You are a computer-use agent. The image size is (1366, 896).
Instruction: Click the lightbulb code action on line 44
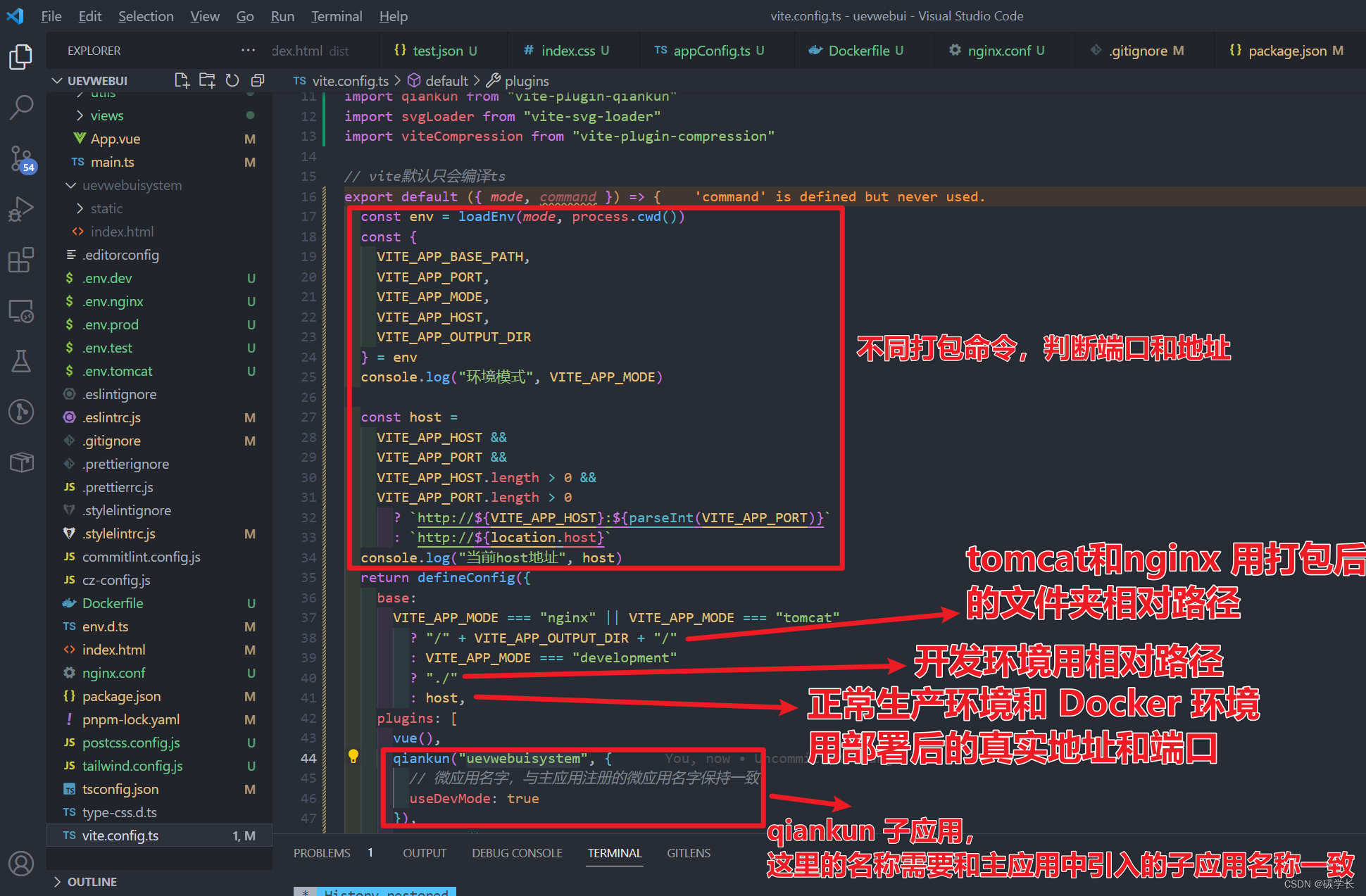tap(353, 757)
